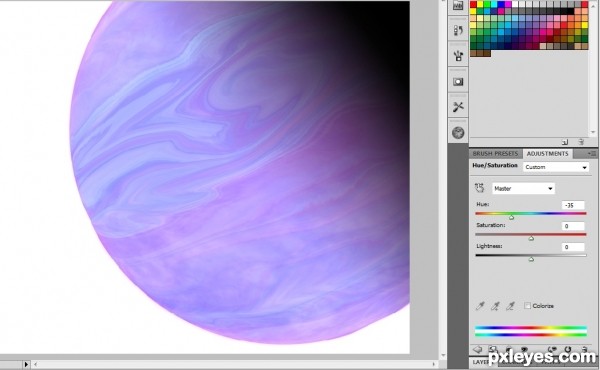Click the Lightness value field
Viewport: 600px width, 370px height.
[x=573, y=247]
